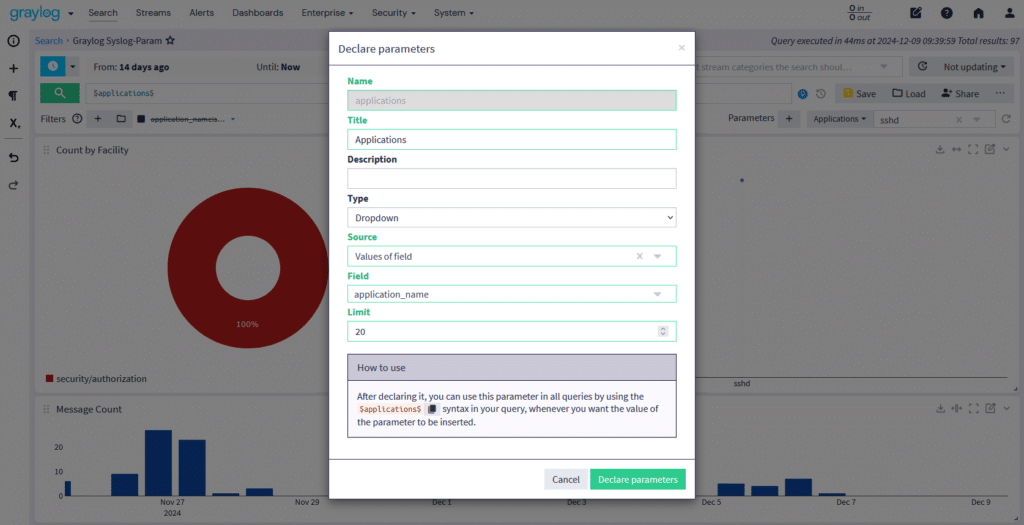Click the green search magnifier button
This screenshot has height=525, width=1024.
coord(60,93)
